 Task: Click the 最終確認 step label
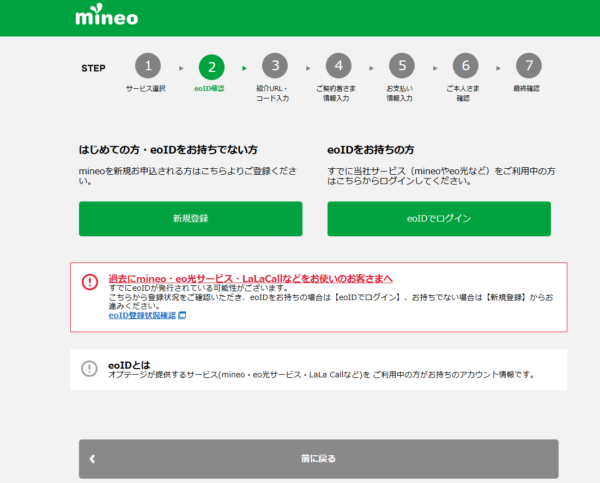[x=527, y=88]
